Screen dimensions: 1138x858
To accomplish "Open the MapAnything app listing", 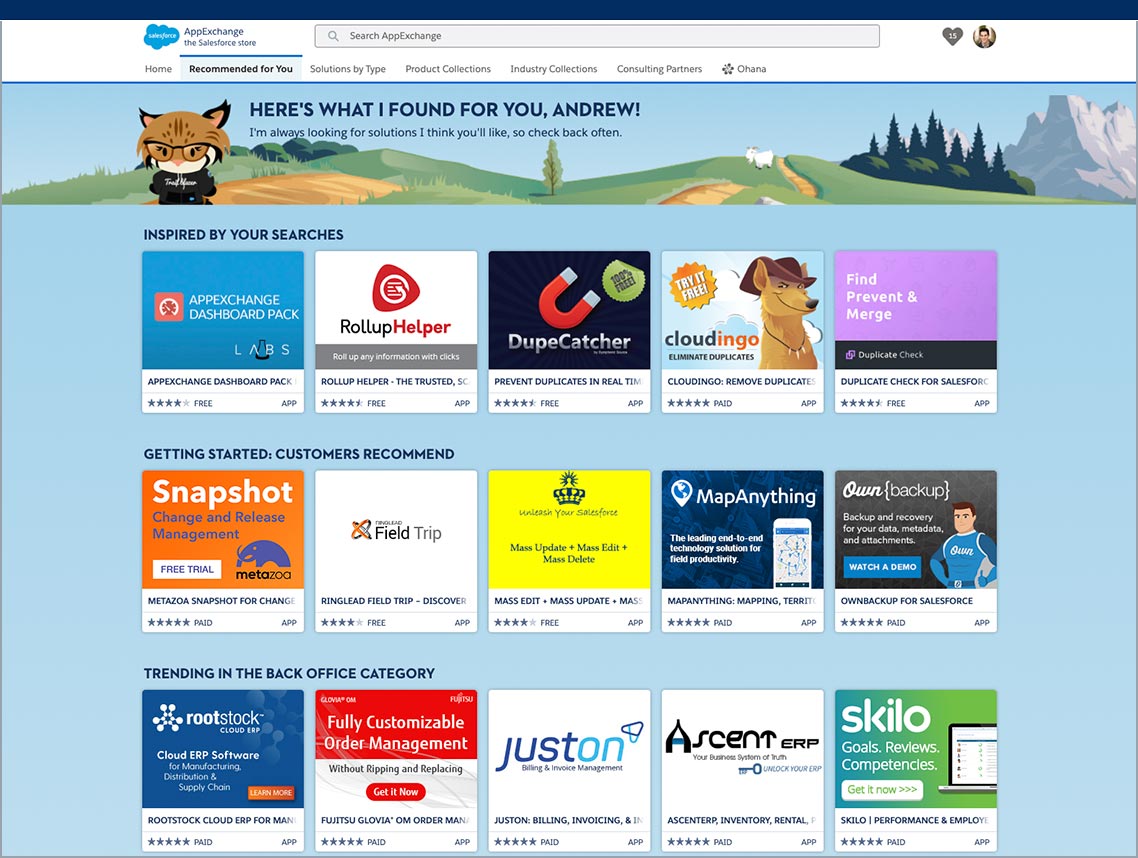I will pos(742,530).
